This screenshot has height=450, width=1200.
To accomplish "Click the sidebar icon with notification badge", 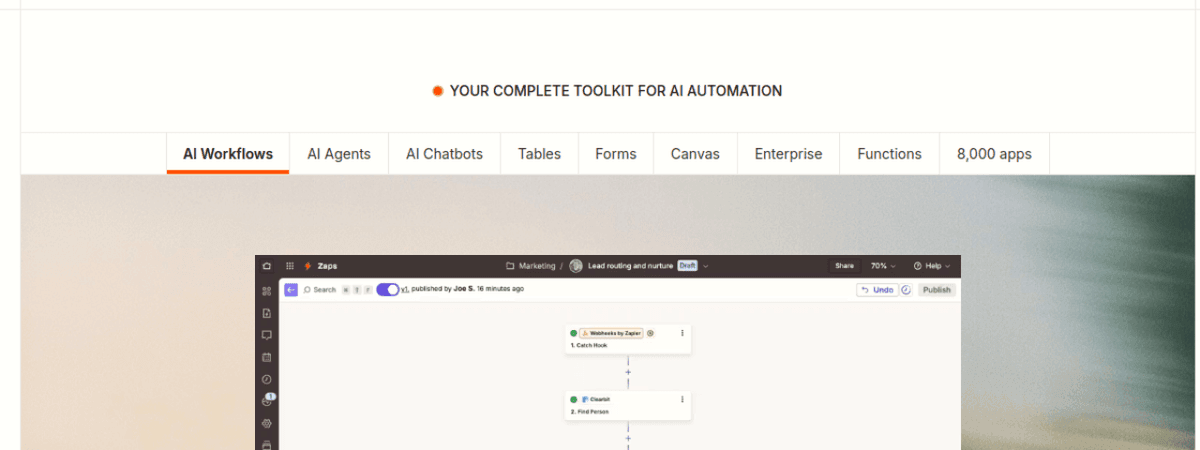I will coord(267,401).
